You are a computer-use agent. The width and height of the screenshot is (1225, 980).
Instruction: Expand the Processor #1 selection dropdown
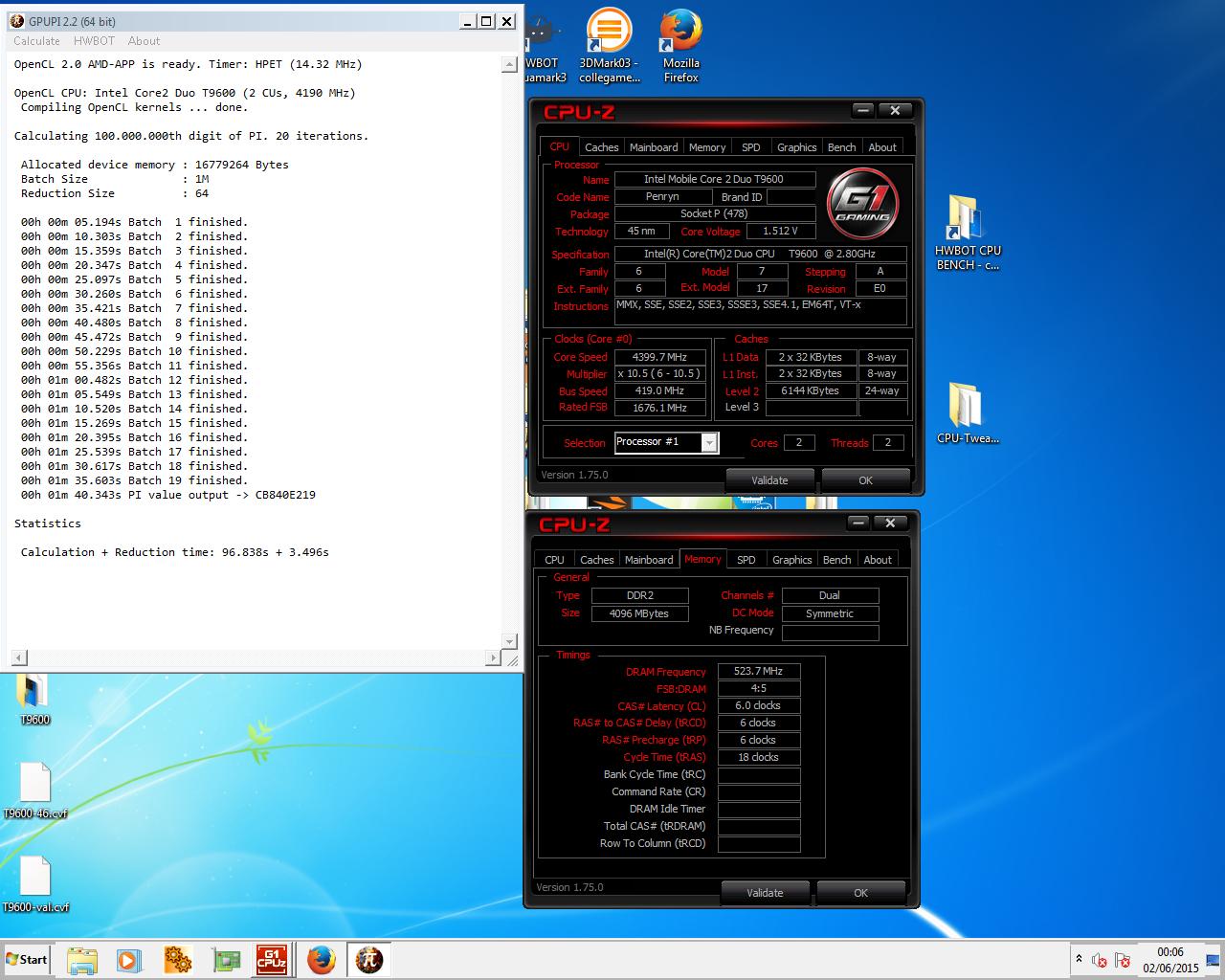click(709, 442)
